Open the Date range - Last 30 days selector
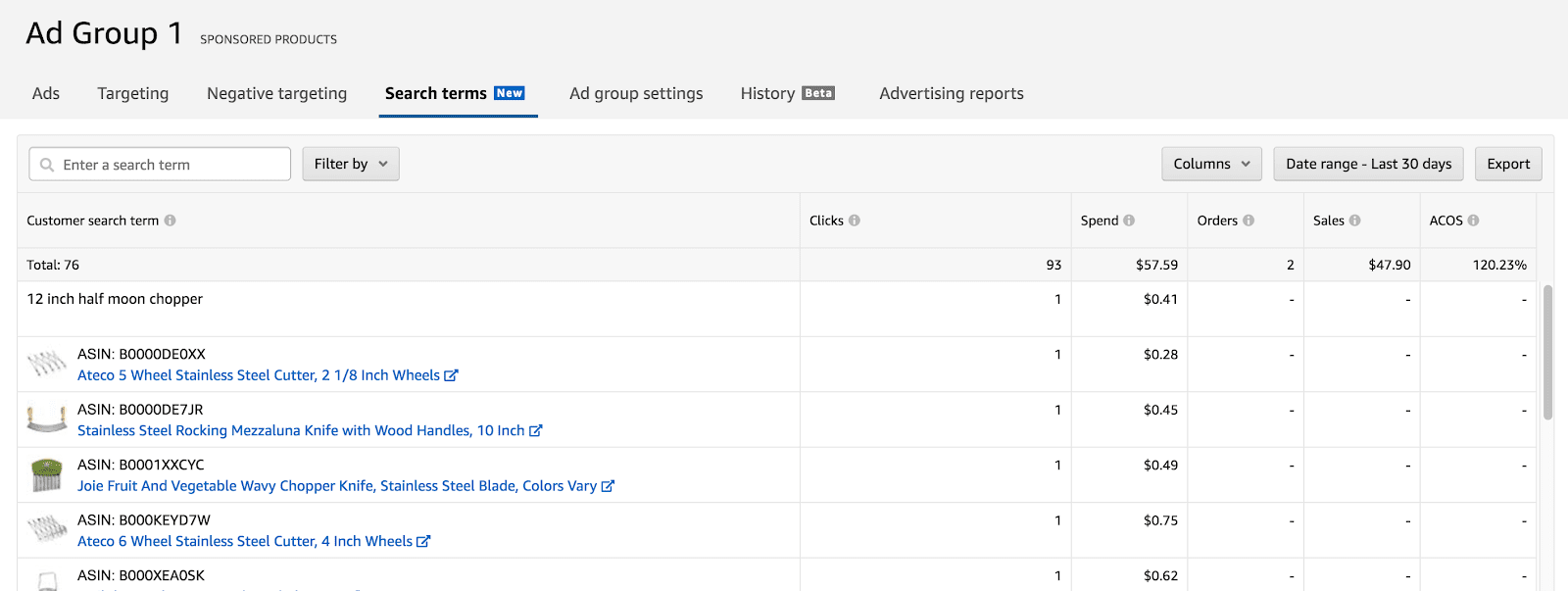Image resolution: width=1568 pixels, height=591 pixels. (1368, 164)
